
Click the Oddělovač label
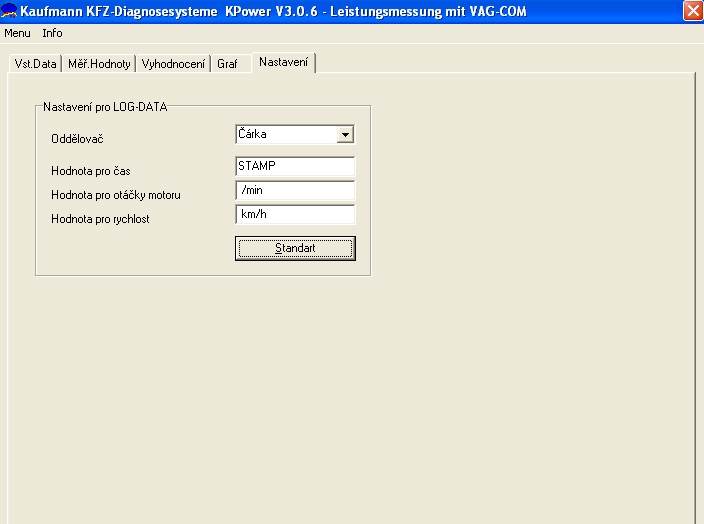tap(77, 139)
